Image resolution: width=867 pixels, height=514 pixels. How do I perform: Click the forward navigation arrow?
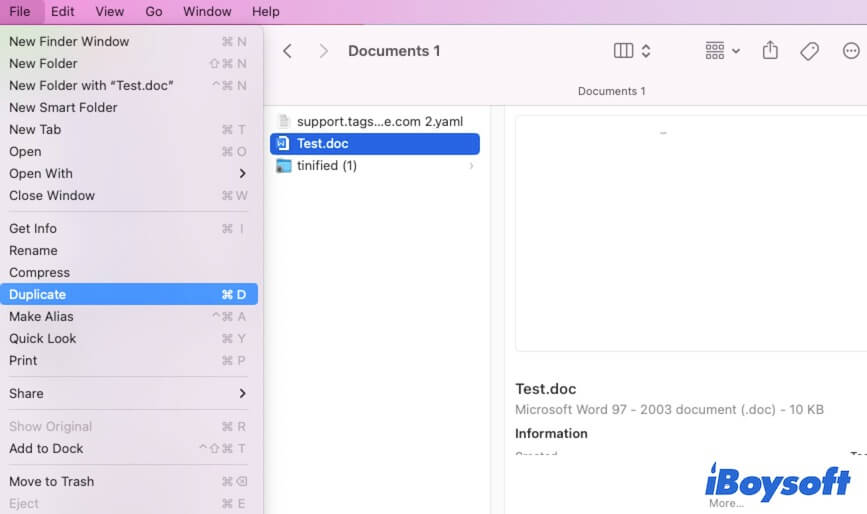click(x=323, y=51)
